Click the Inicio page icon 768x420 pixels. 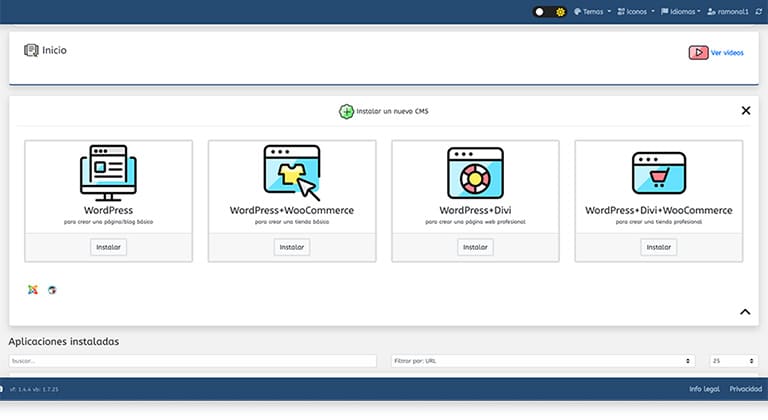click(x=31, y=50)
